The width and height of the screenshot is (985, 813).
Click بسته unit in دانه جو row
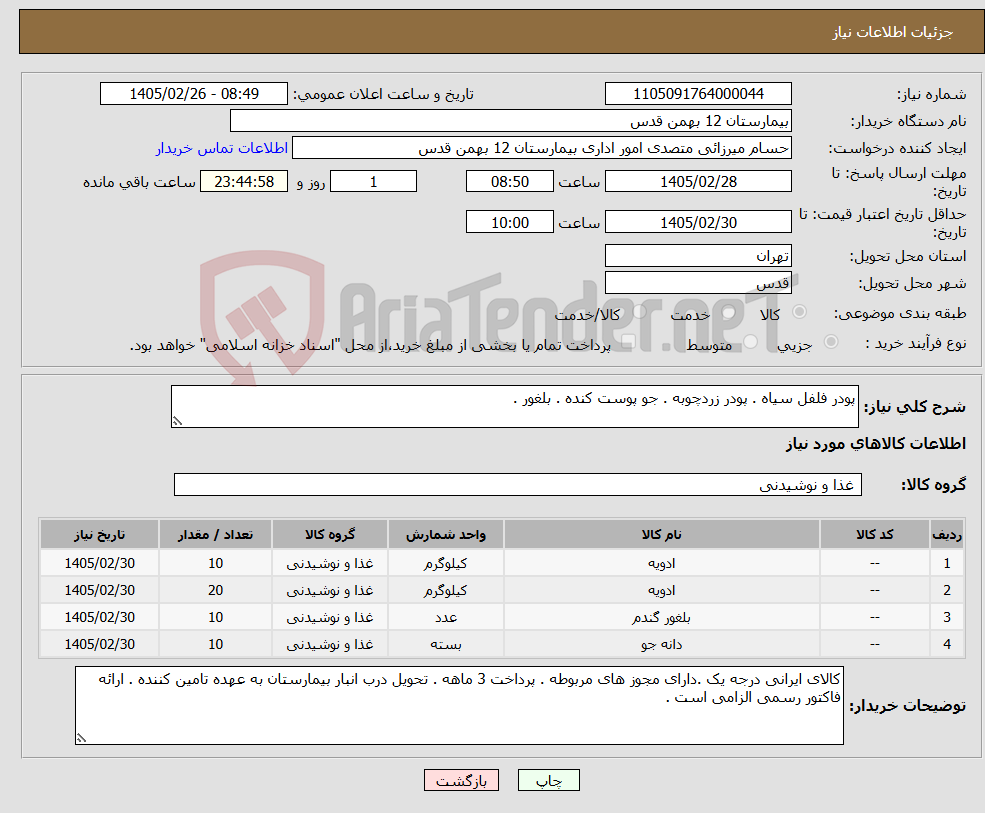445,644
